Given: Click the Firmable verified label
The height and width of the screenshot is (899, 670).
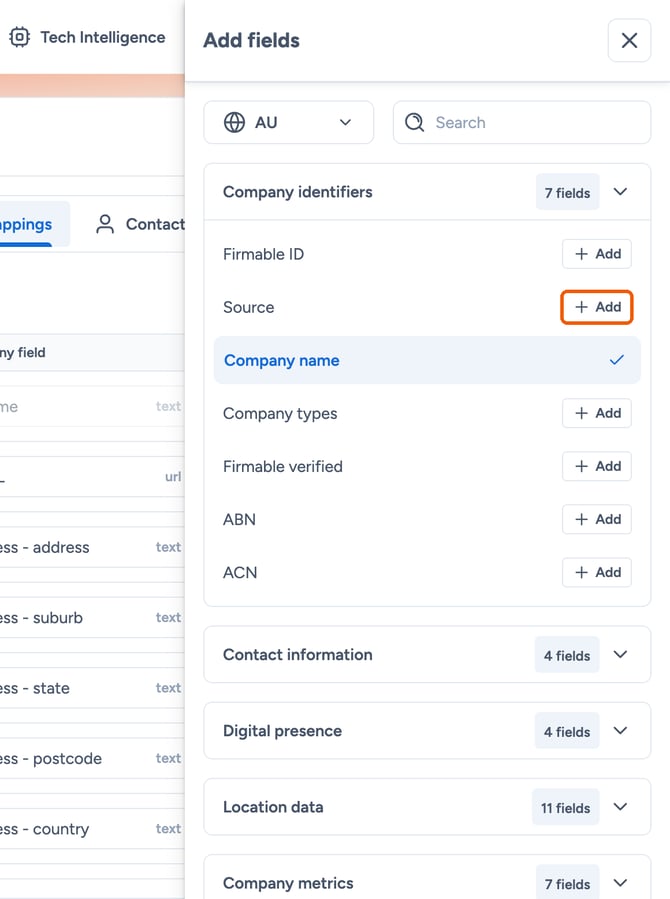Looking at the screenshot, I should coord(283,466).
